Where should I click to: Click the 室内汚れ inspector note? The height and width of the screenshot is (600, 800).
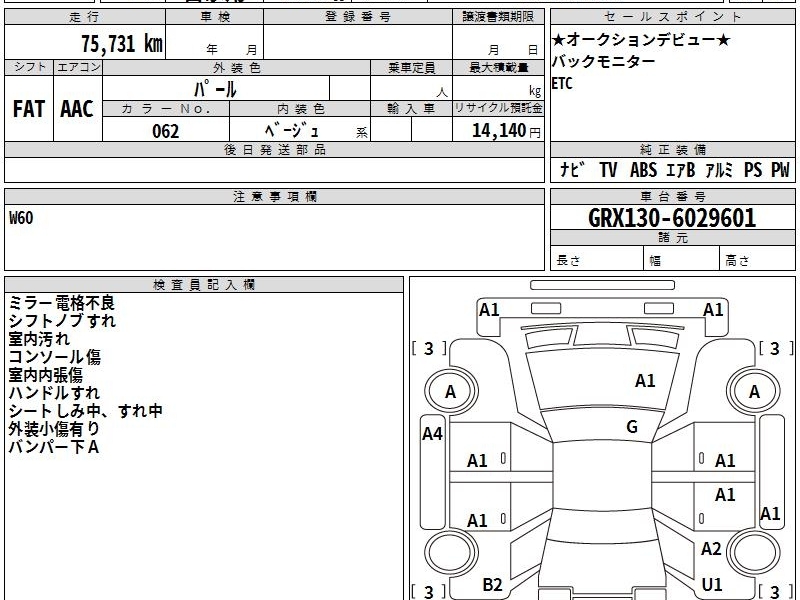[39, 339]
